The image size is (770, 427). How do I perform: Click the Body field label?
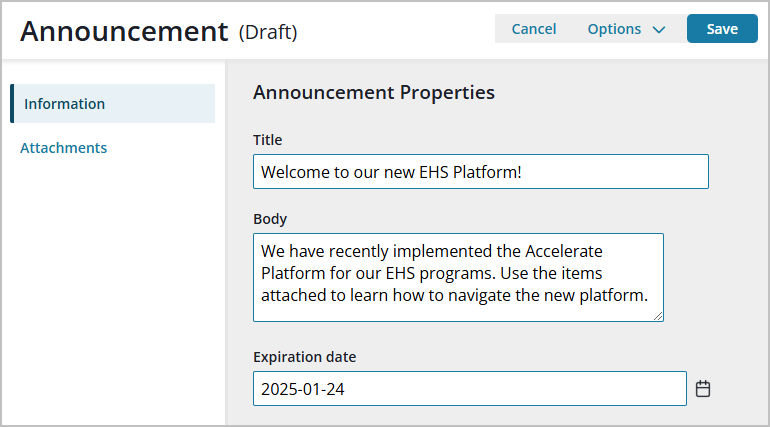[x=270, y=219]
